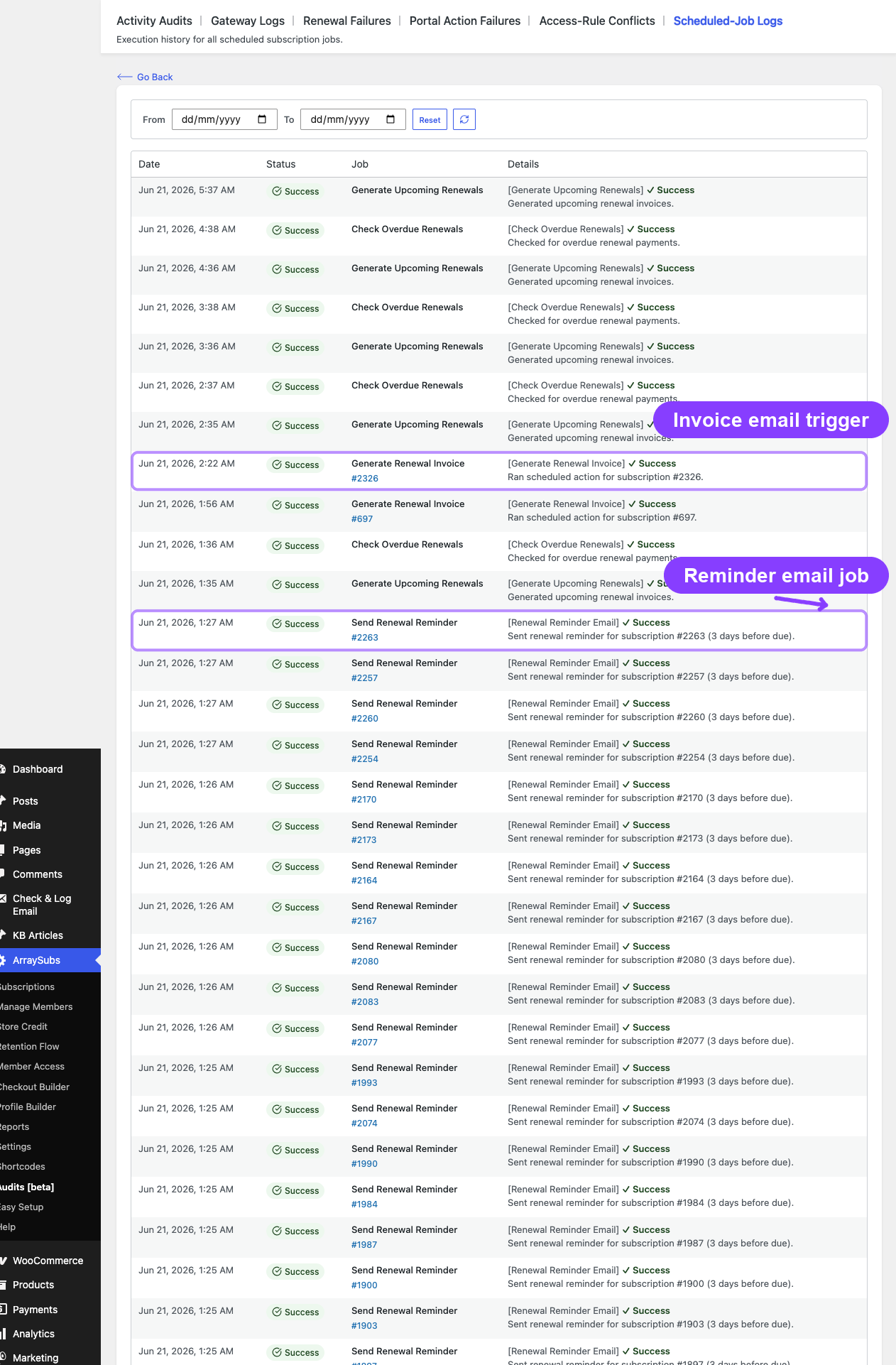The image size is (896, 1365).
Task: Click the Payments sidebar icon
Action: pyautogui.click(x=3, y=1310)
